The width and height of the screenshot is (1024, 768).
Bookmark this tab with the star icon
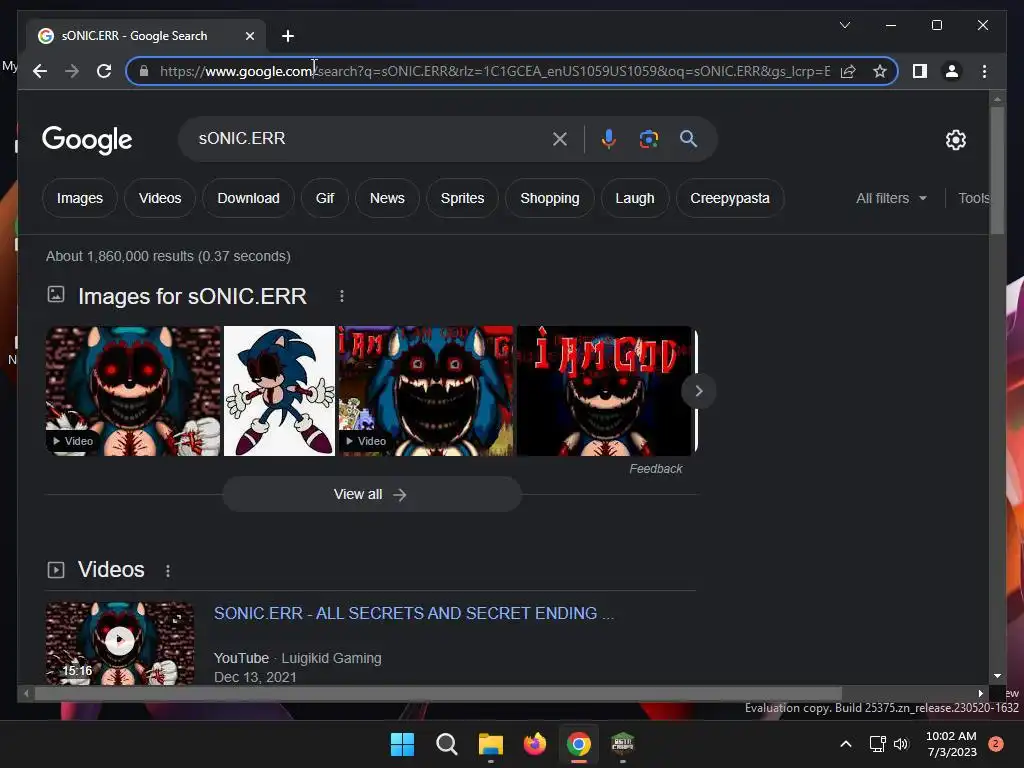[880, 71]
